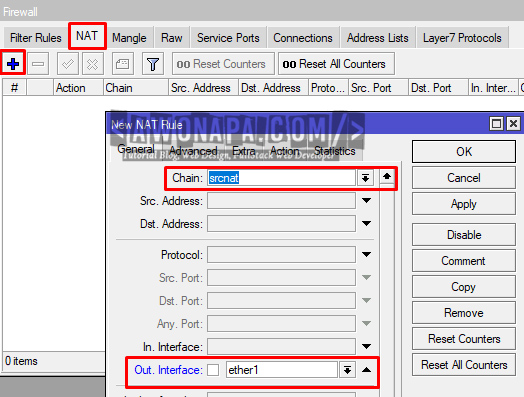Switch to the Filter Rules tab
Image resolution: width=524 pixels, height=397 pixels.
pyautogui.click(x=36, y=38)
